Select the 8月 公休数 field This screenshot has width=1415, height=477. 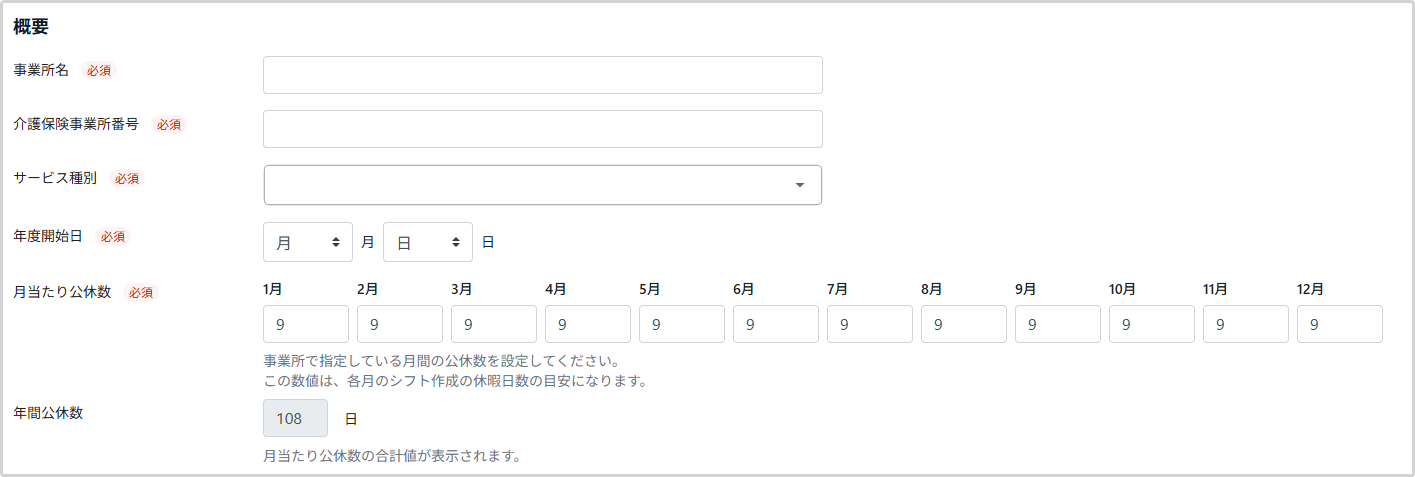(964, 324)
